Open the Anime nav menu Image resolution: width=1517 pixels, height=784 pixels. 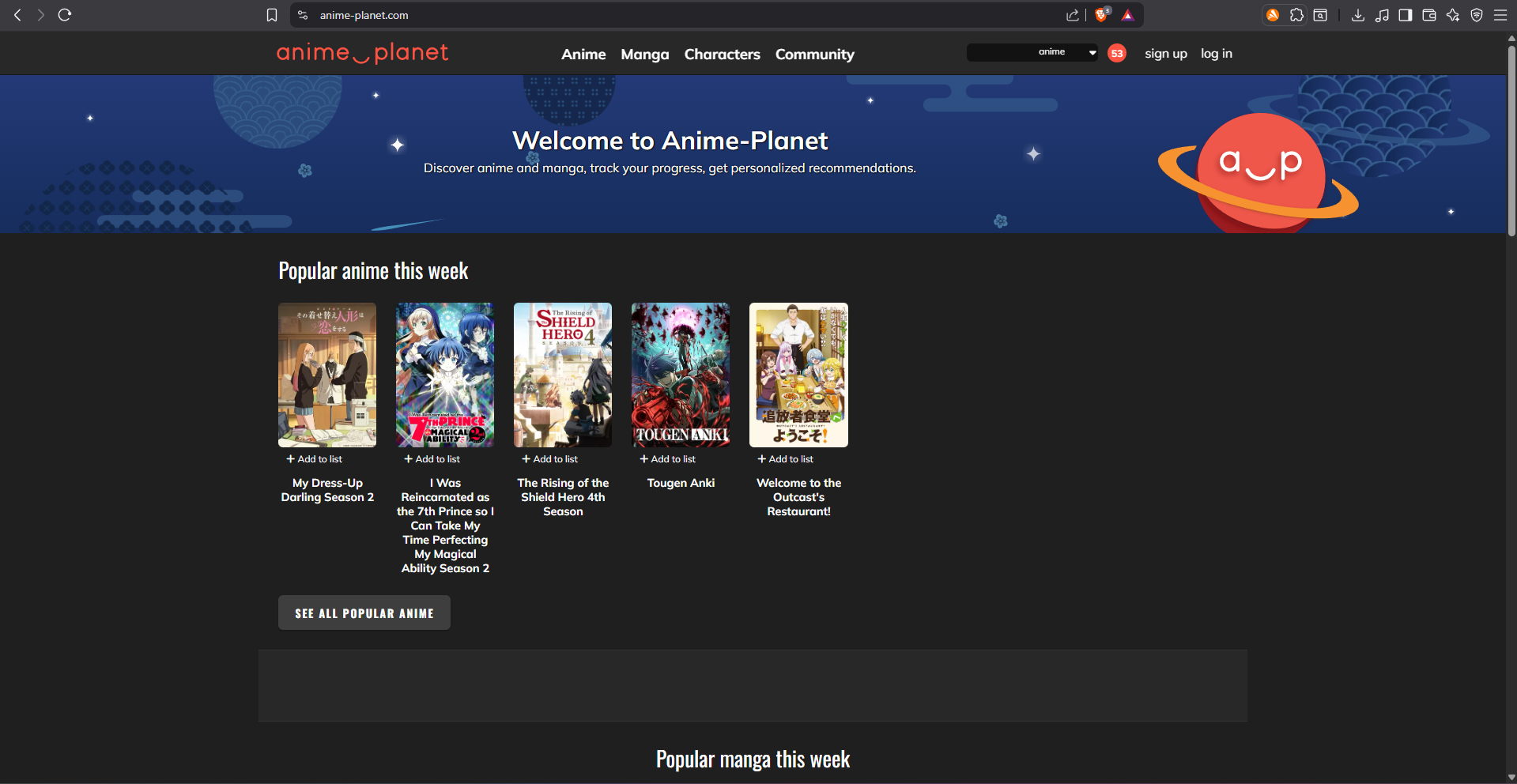[x=583, y=54]
